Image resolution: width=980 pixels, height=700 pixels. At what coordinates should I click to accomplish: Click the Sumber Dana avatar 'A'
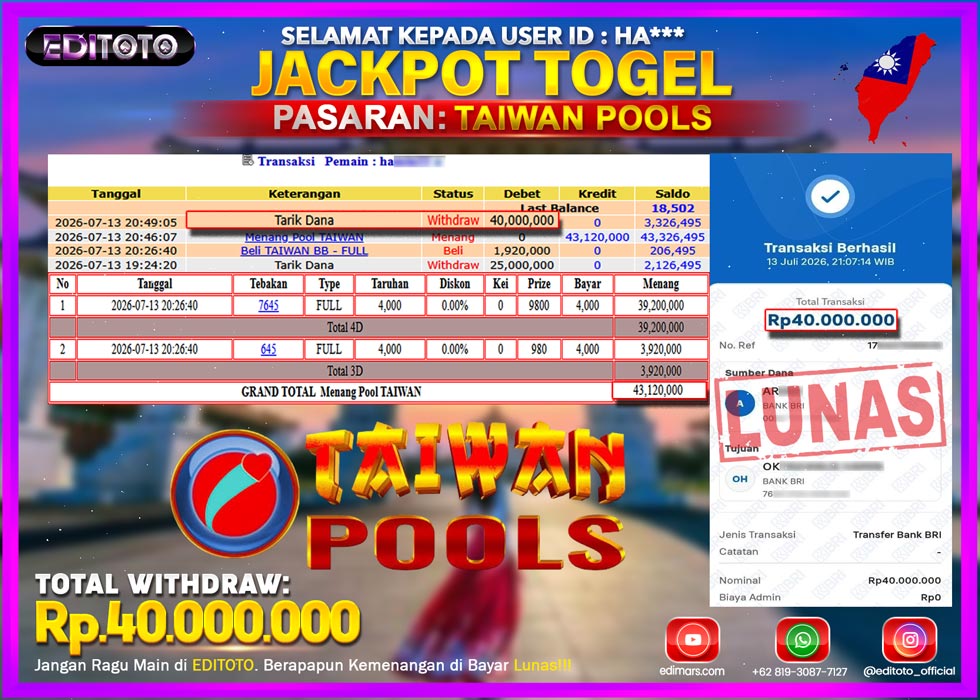(x=740, y=404)
